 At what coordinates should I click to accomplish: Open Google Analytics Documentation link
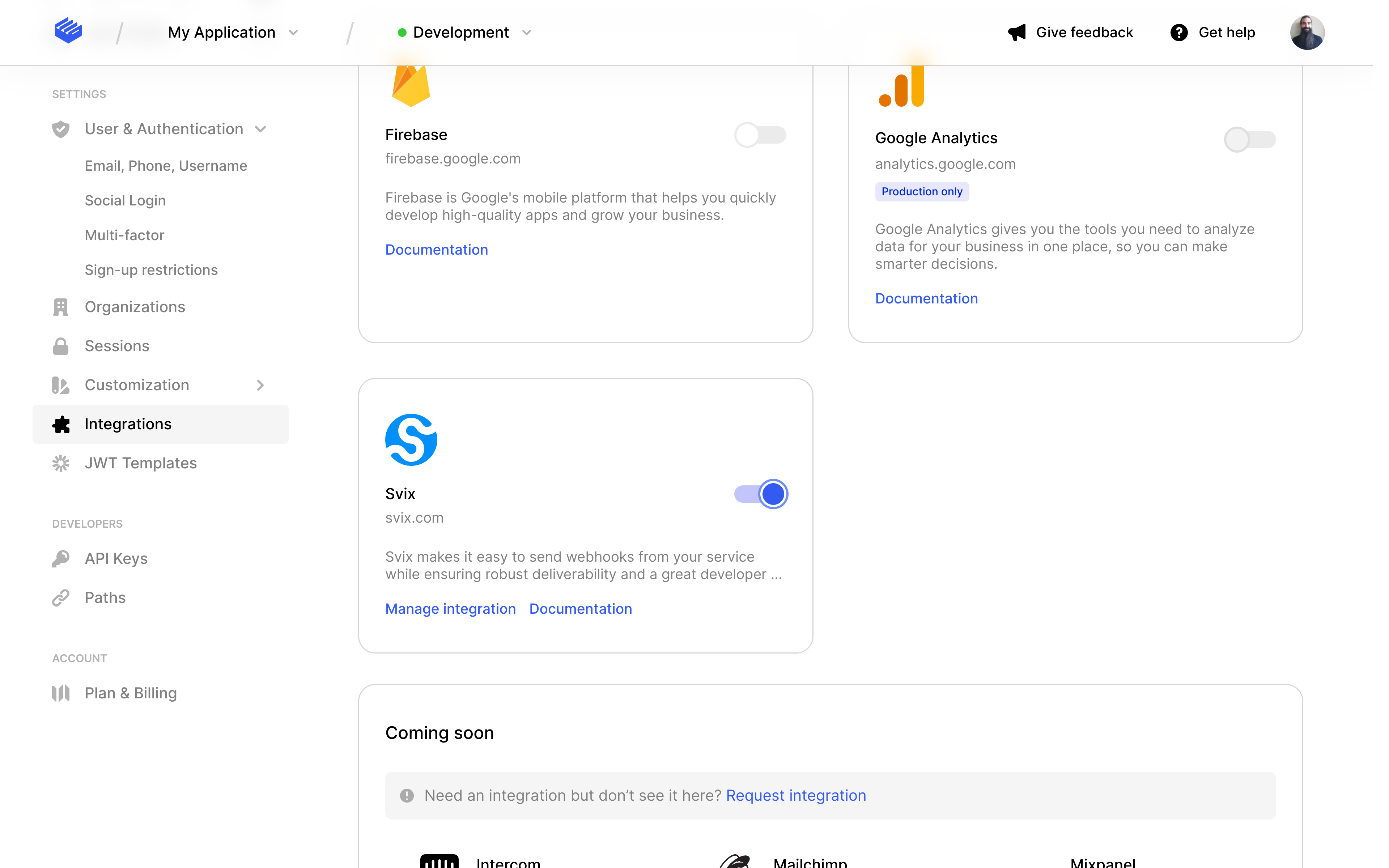[x=926, y=298]
